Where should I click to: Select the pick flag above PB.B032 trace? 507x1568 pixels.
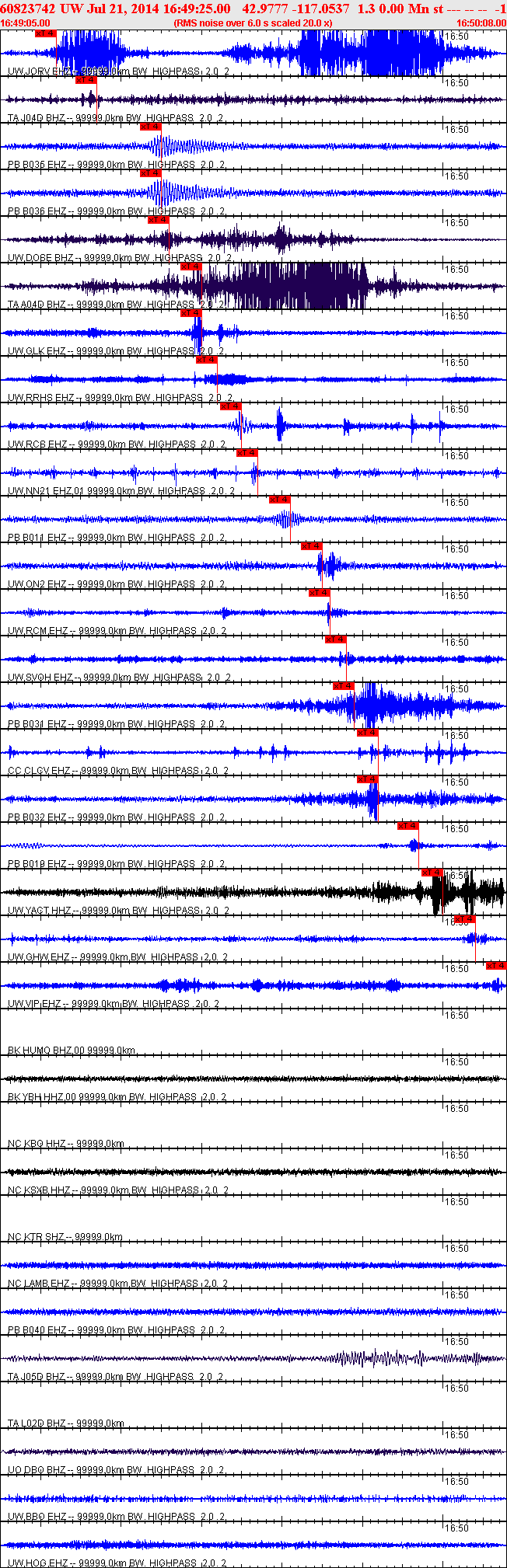(367, 779)
